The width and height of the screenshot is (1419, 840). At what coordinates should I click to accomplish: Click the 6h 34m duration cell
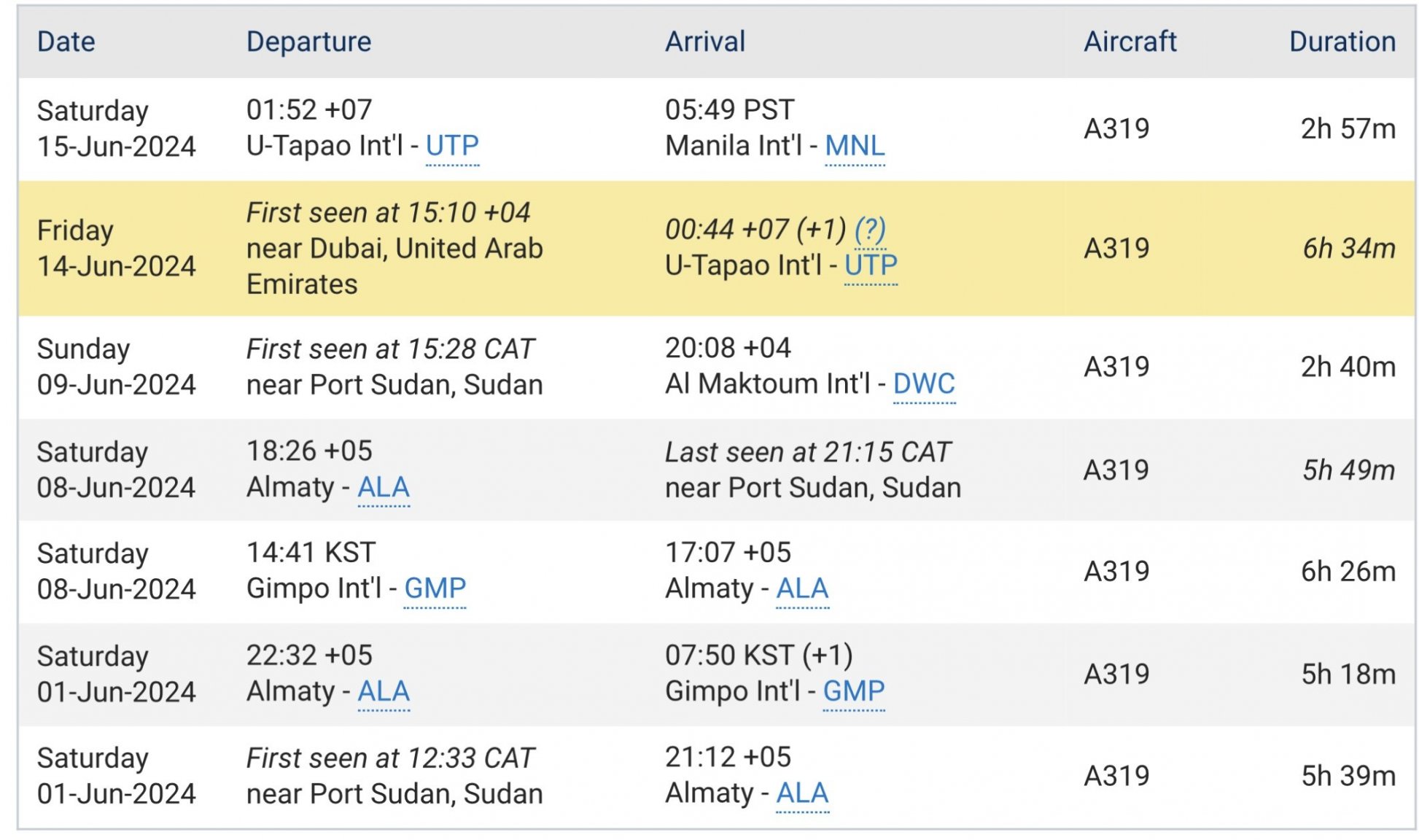click(x=1349, y=249)
